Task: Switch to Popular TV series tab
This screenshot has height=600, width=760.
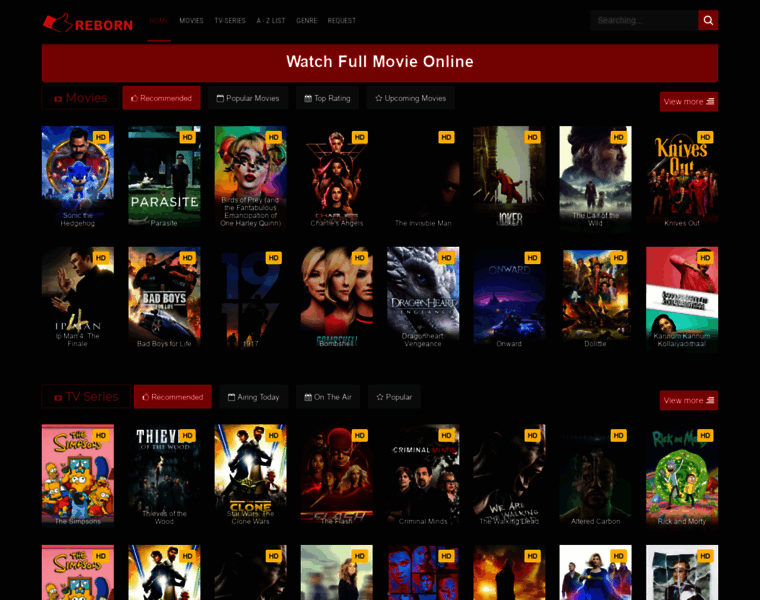Action: click(394, 397)
